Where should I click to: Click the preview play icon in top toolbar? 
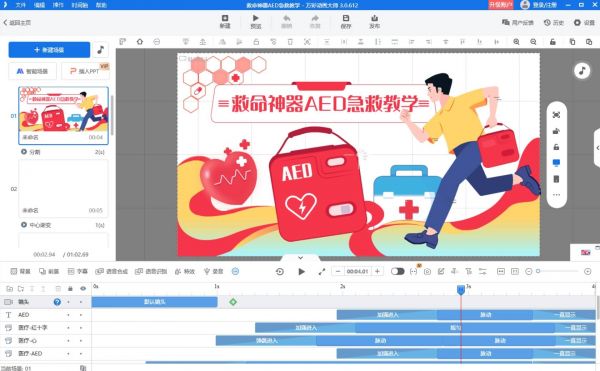pos(256,18)
